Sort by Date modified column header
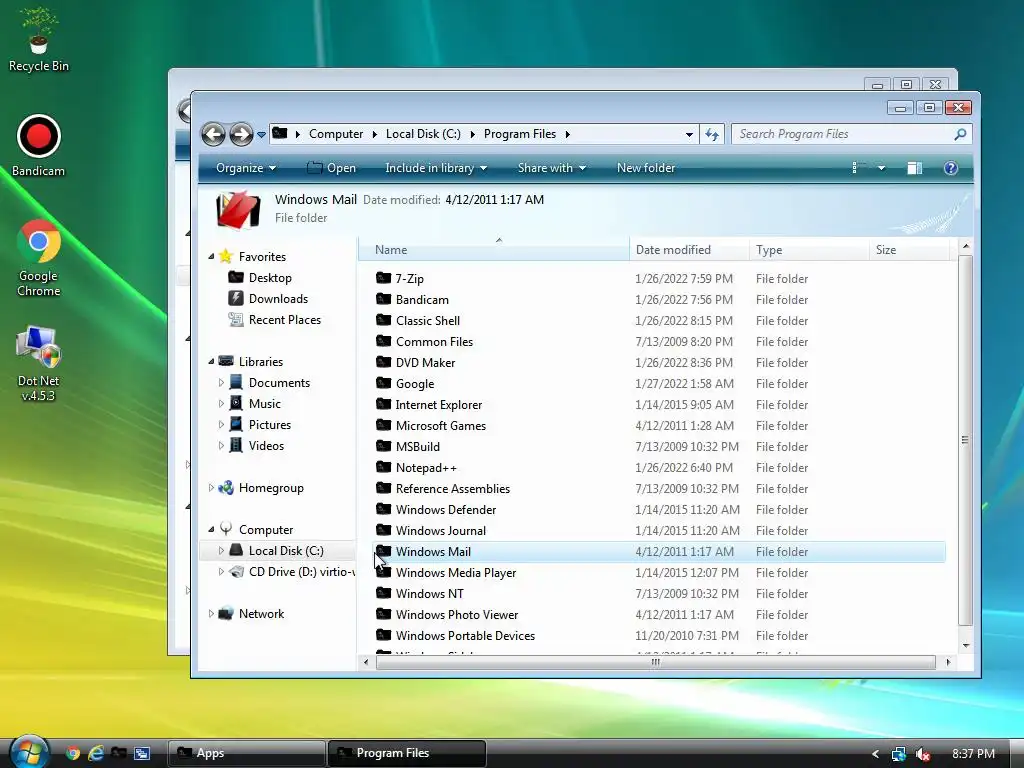 point(689,249)
